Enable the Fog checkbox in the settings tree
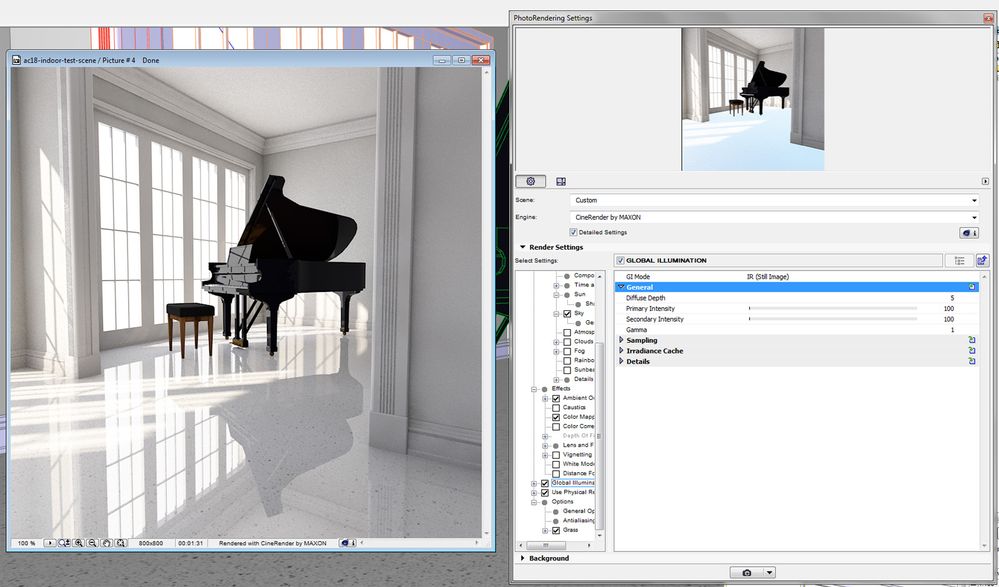This screenshot has height=587, width=999. tap(567, 351)
